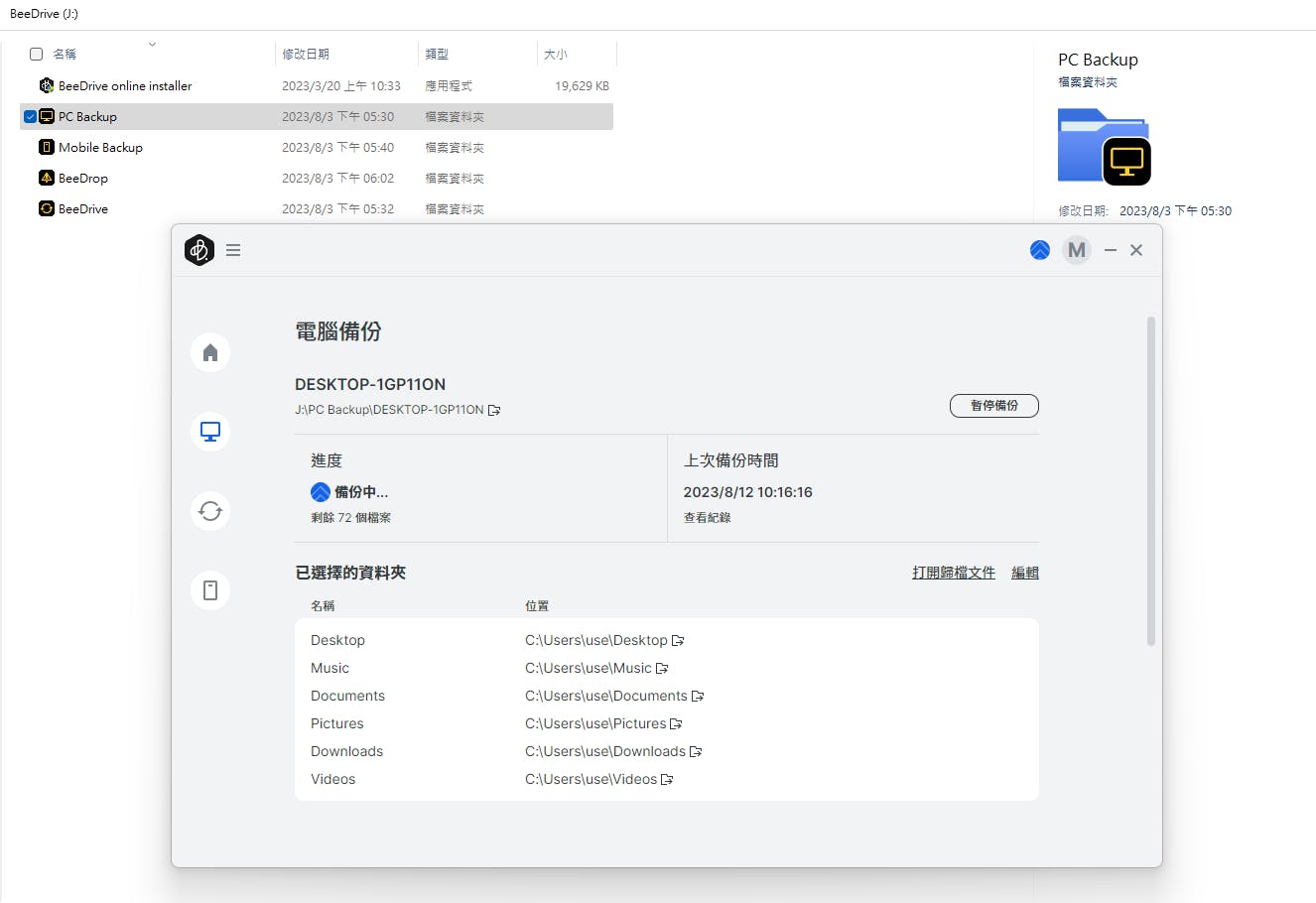Close the BeeDrive window
This screenshot has height=903, width=1316.
[x=1136, y=250]
